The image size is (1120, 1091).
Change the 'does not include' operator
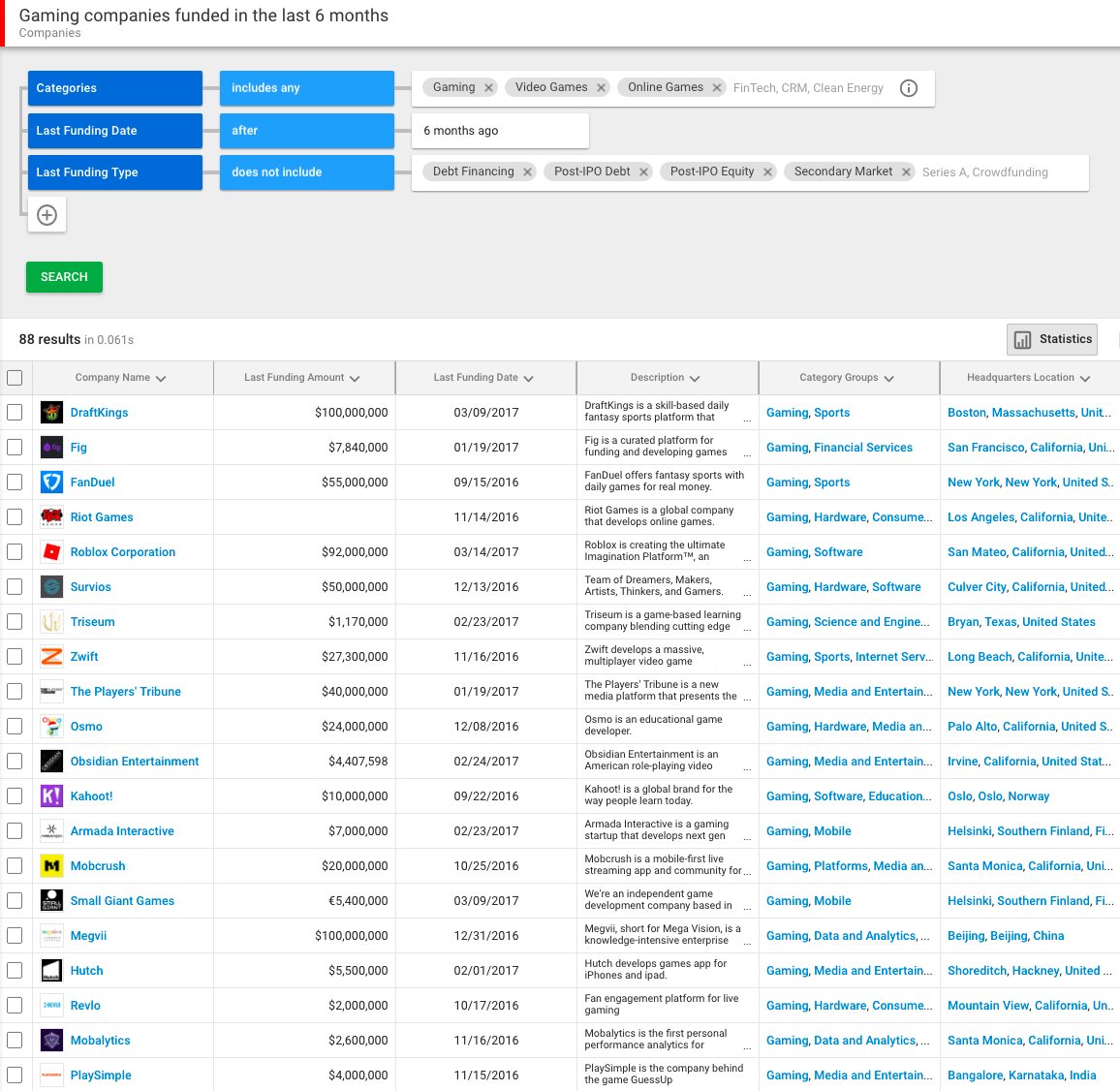pyautogui.click(x=307, y=172)
